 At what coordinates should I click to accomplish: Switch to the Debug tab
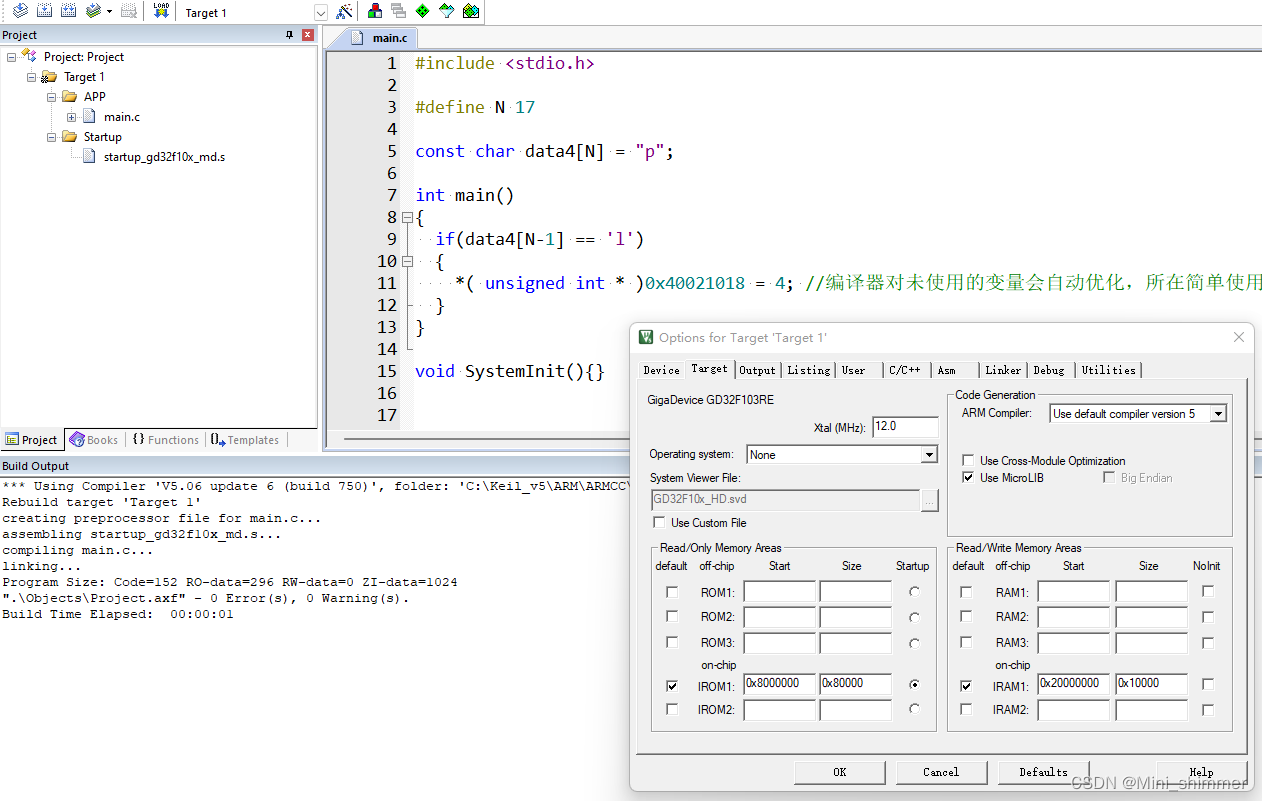click(x=1049, y=369)
